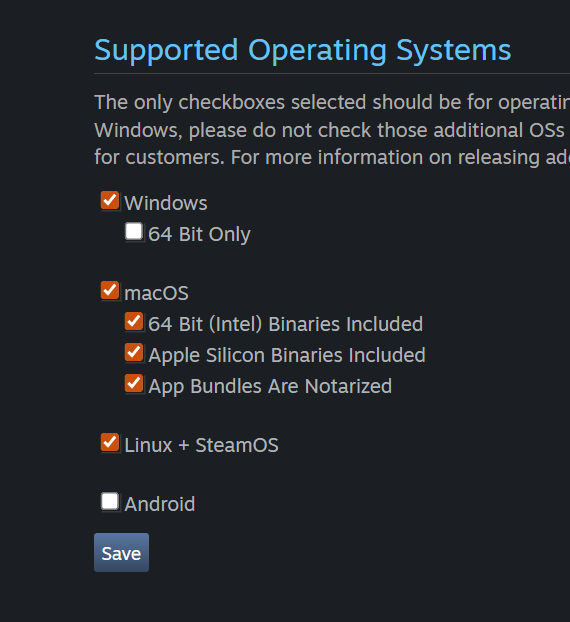Screen dimensions: 570x622
Task: Uncheck the Linux + SteamOS checkbox
Action: 110,443
